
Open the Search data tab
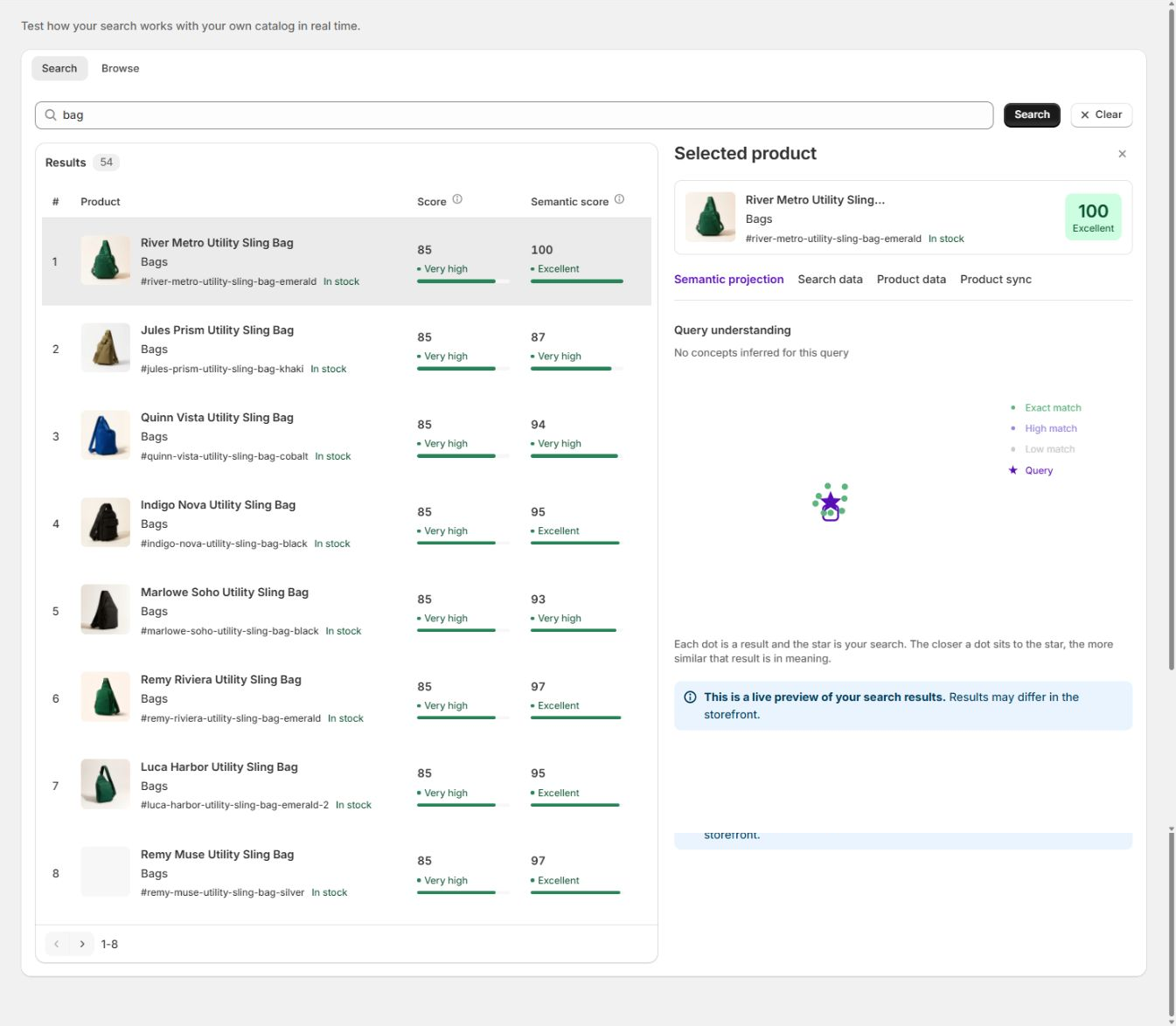(x=830, y=280)
